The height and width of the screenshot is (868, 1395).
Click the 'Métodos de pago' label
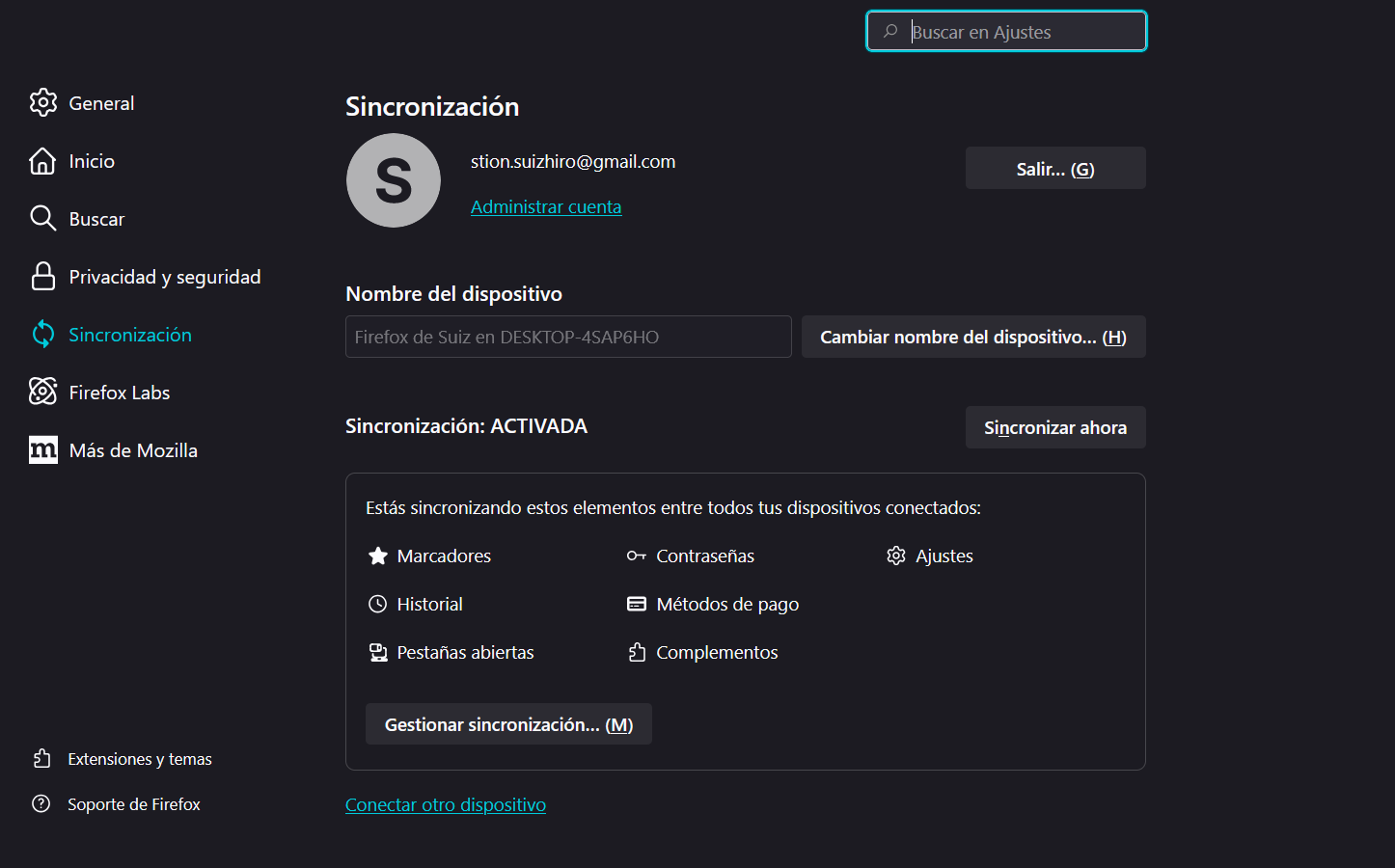[727, 604]
